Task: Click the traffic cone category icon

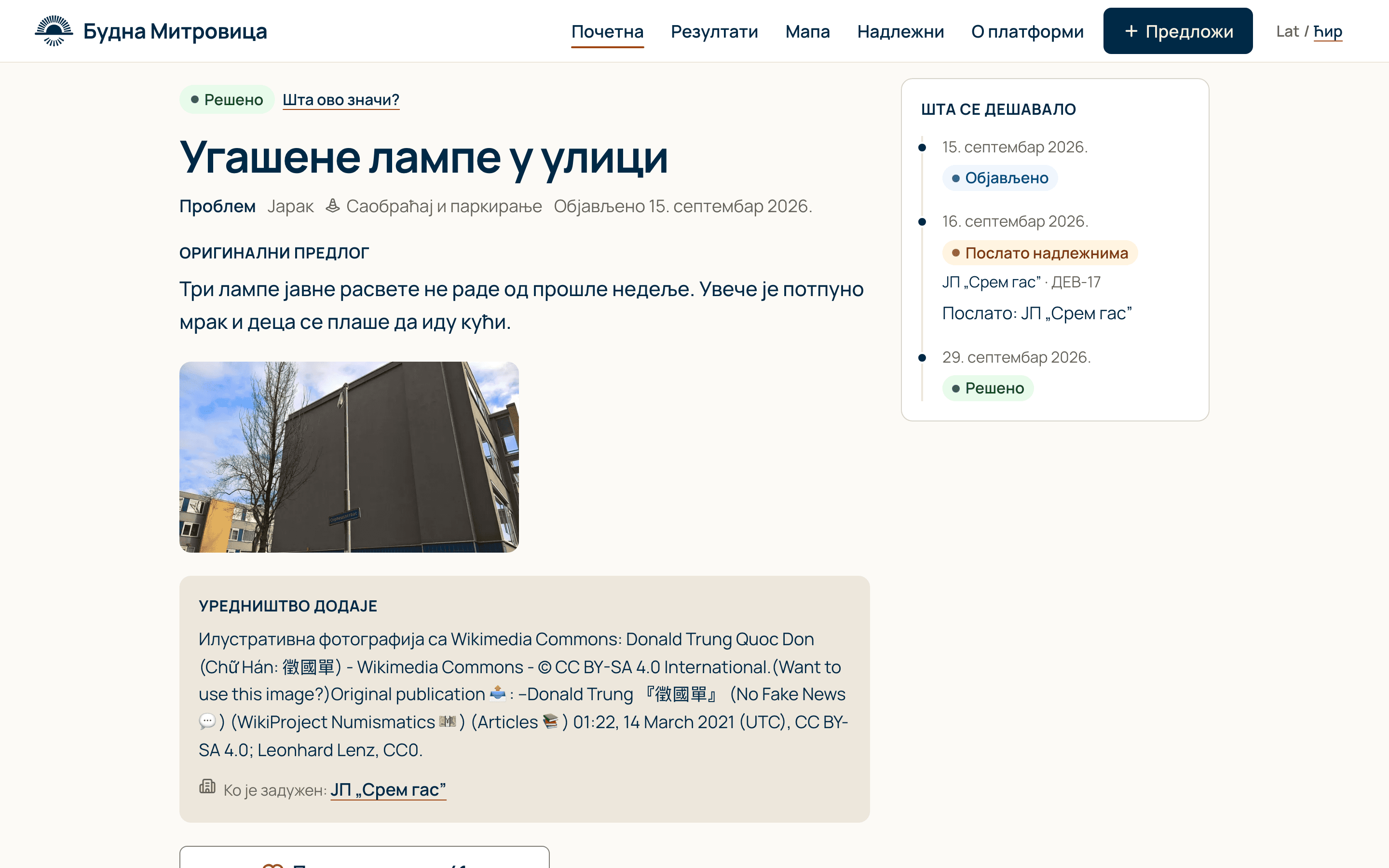Action: (333, 205)
